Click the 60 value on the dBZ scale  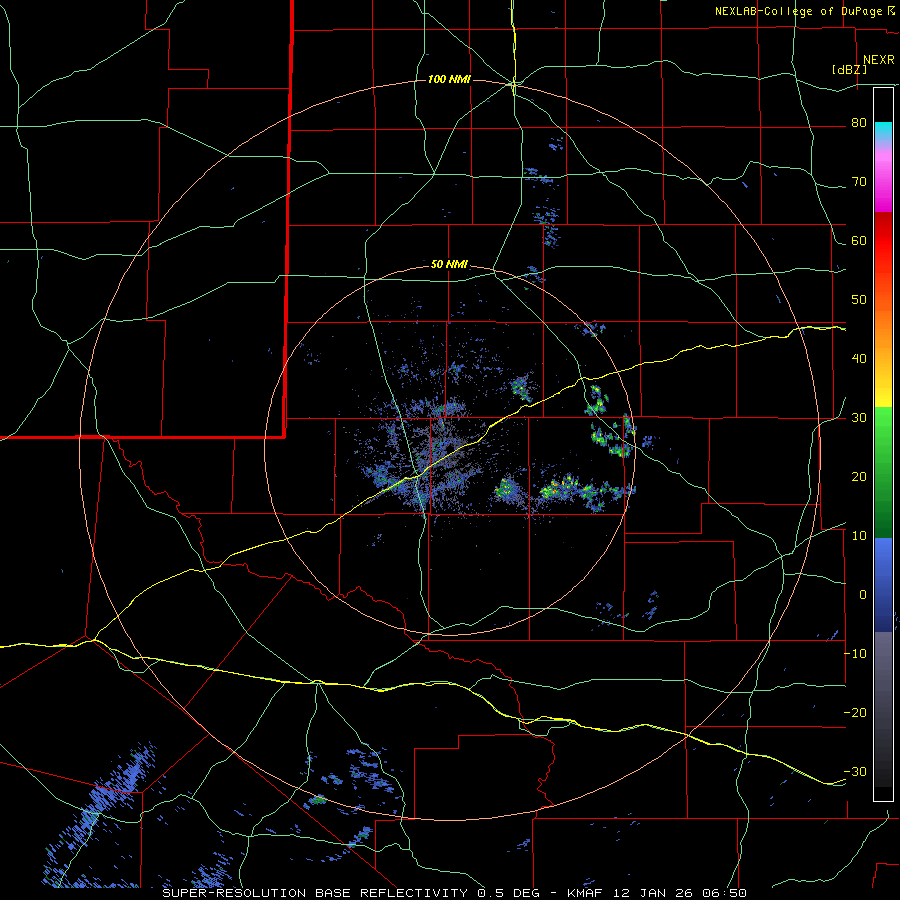[859, 240]
